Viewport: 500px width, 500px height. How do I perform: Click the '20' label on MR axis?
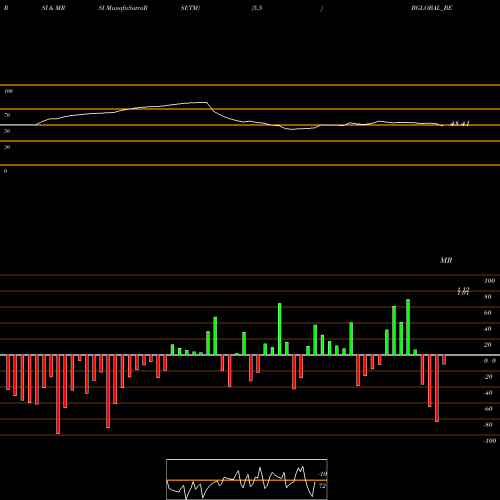488,345
